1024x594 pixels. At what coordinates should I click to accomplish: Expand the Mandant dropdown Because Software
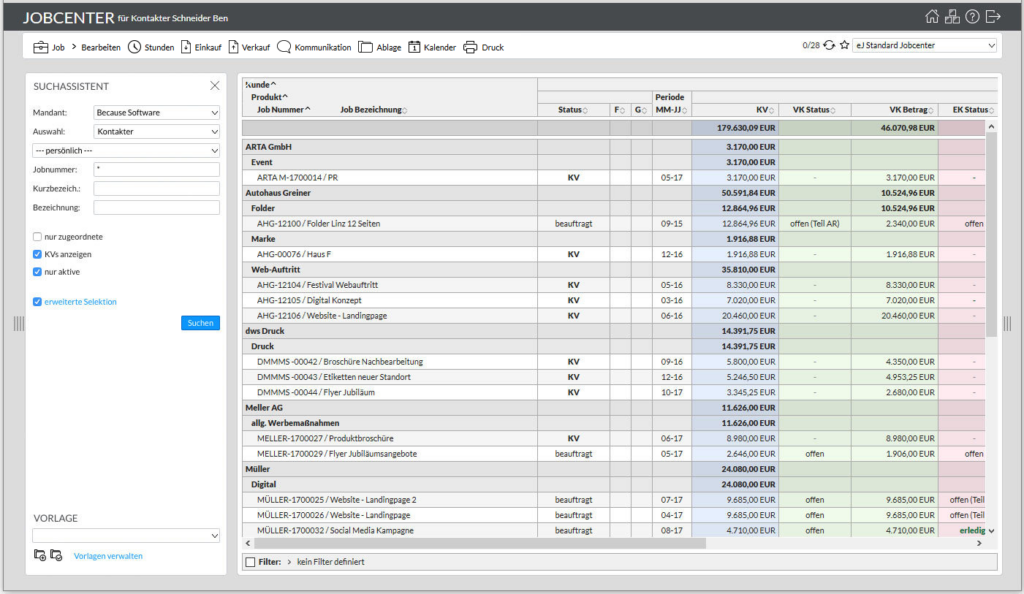(x=156, y=112)
